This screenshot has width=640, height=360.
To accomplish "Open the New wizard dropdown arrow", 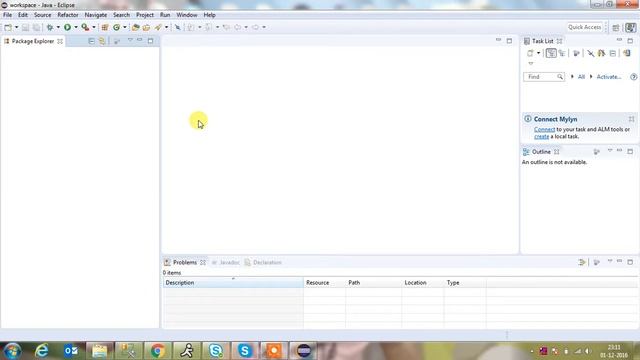I will coord(16,27).
